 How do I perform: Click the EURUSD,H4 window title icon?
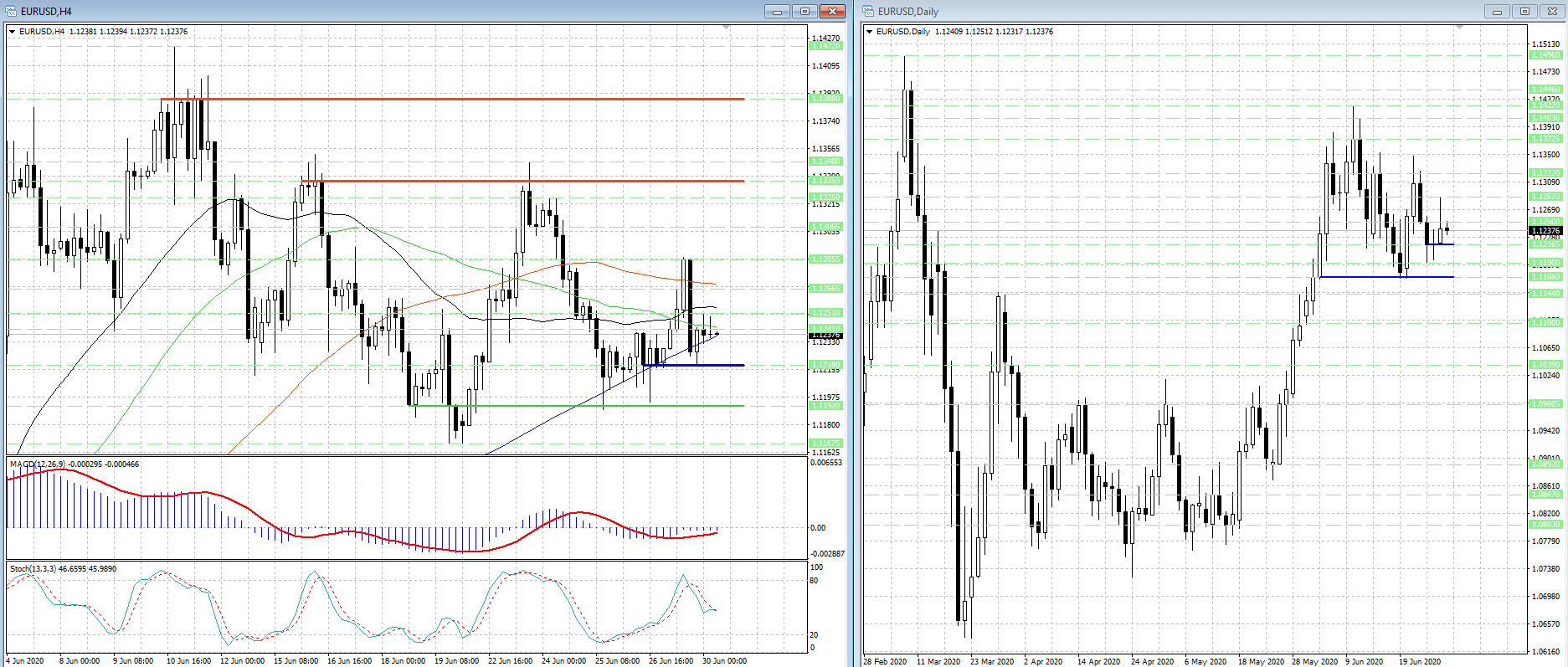11,11
